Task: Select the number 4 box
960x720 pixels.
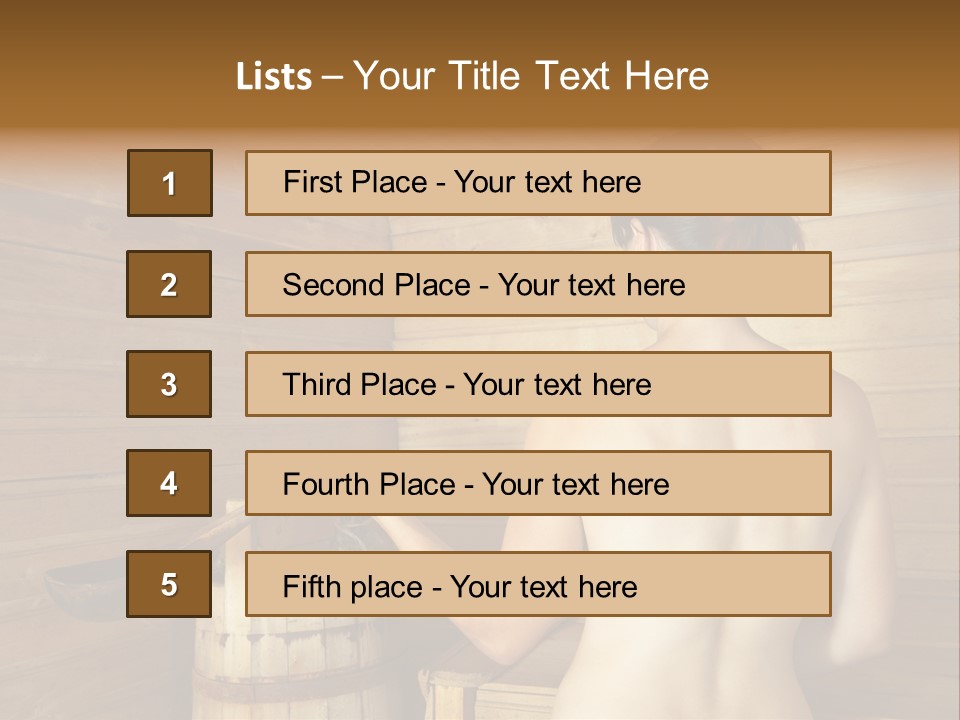Action: (169, 483)
